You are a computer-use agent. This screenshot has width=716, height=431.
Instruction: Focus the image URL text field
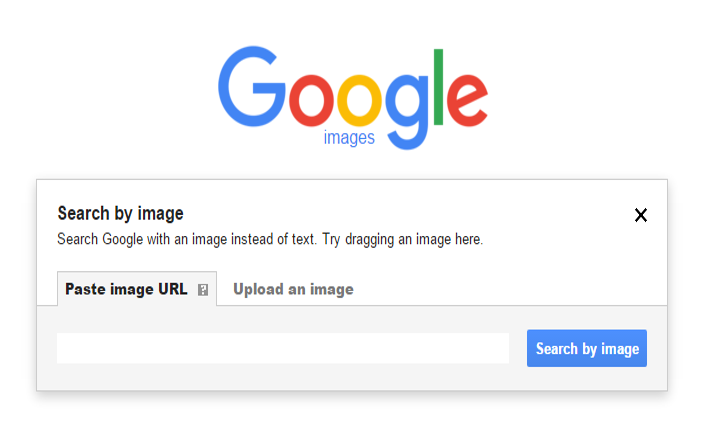point(283,348)
